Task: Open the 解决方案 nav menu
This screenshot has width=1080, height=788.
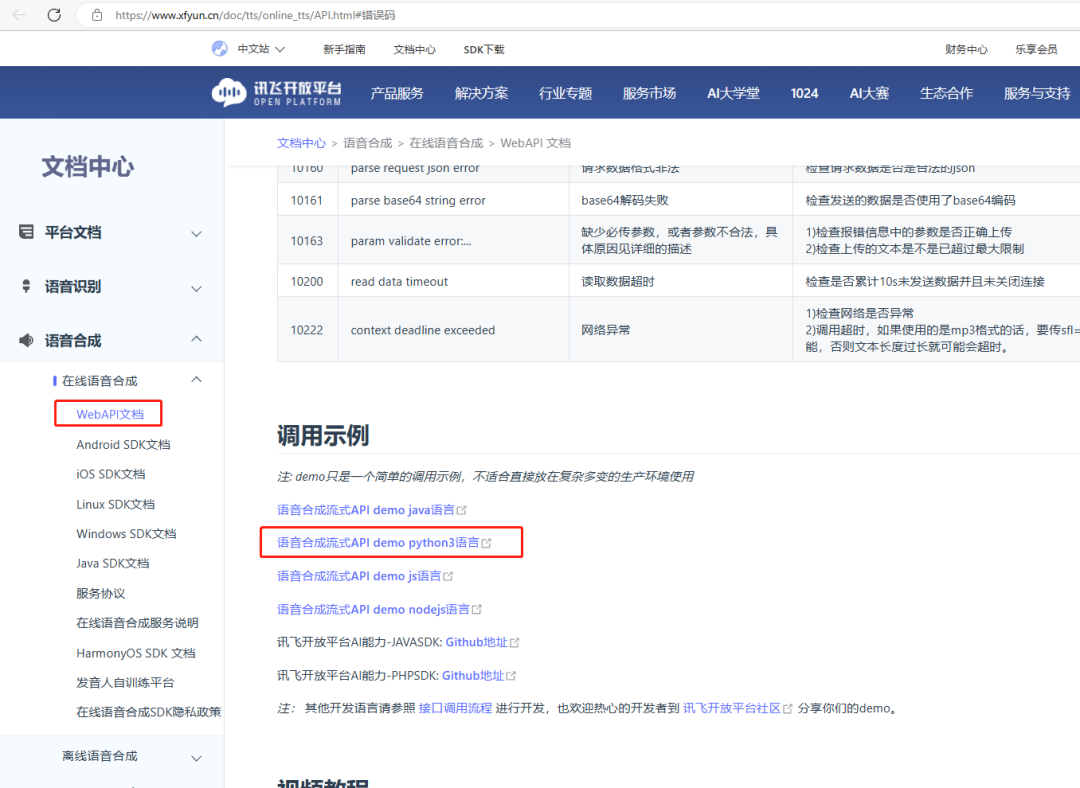Action: tap(481, 93)
